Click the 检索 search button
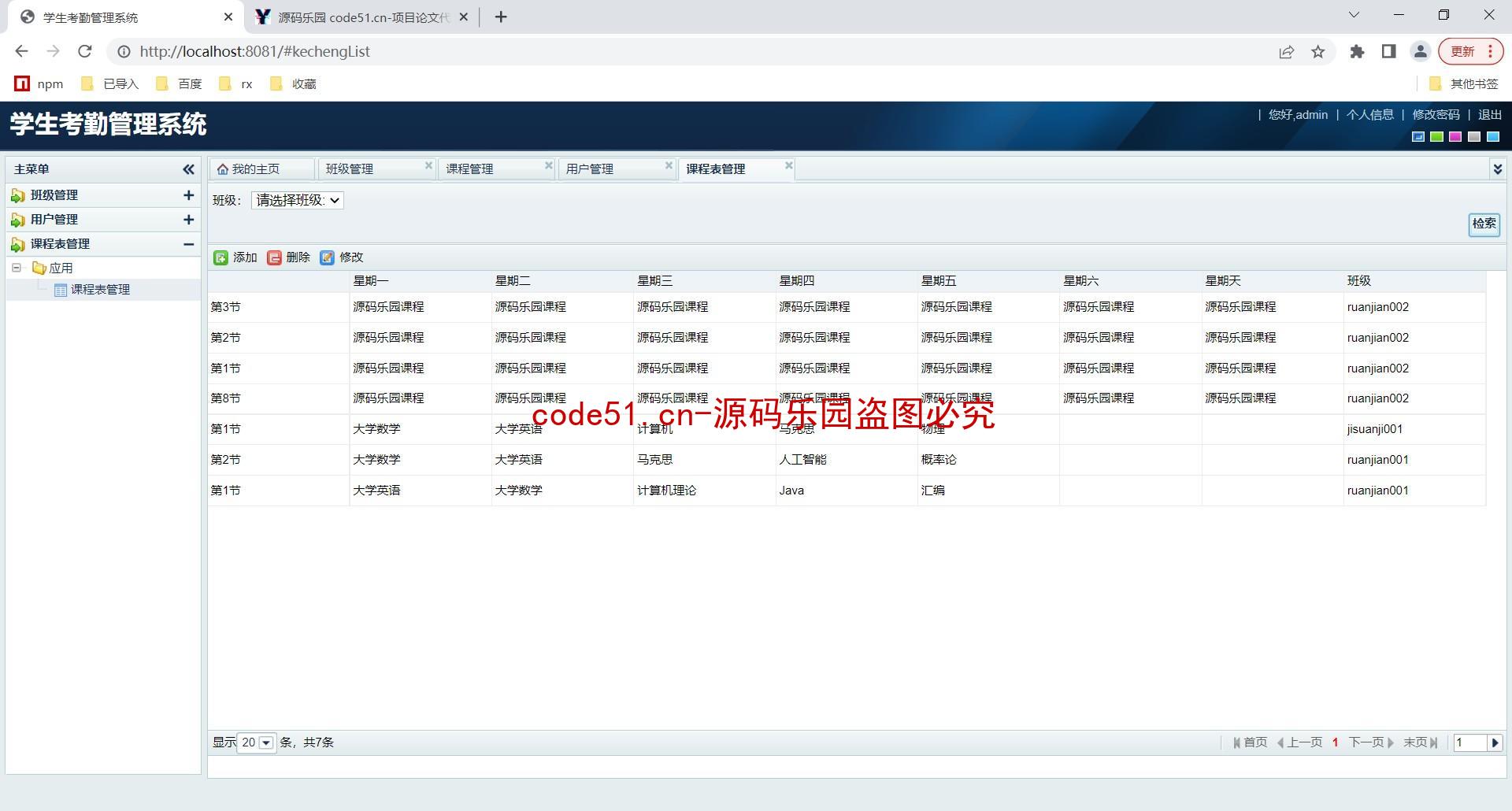This screenshot has width=1512, height=811. [1484, 224]
